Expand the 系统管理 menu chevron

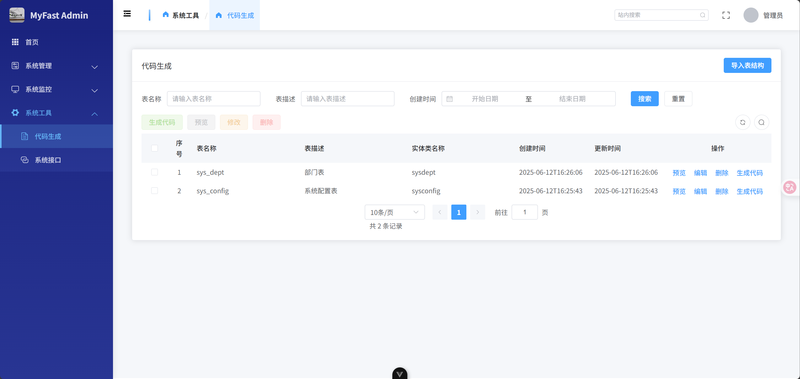pos(94,67)
